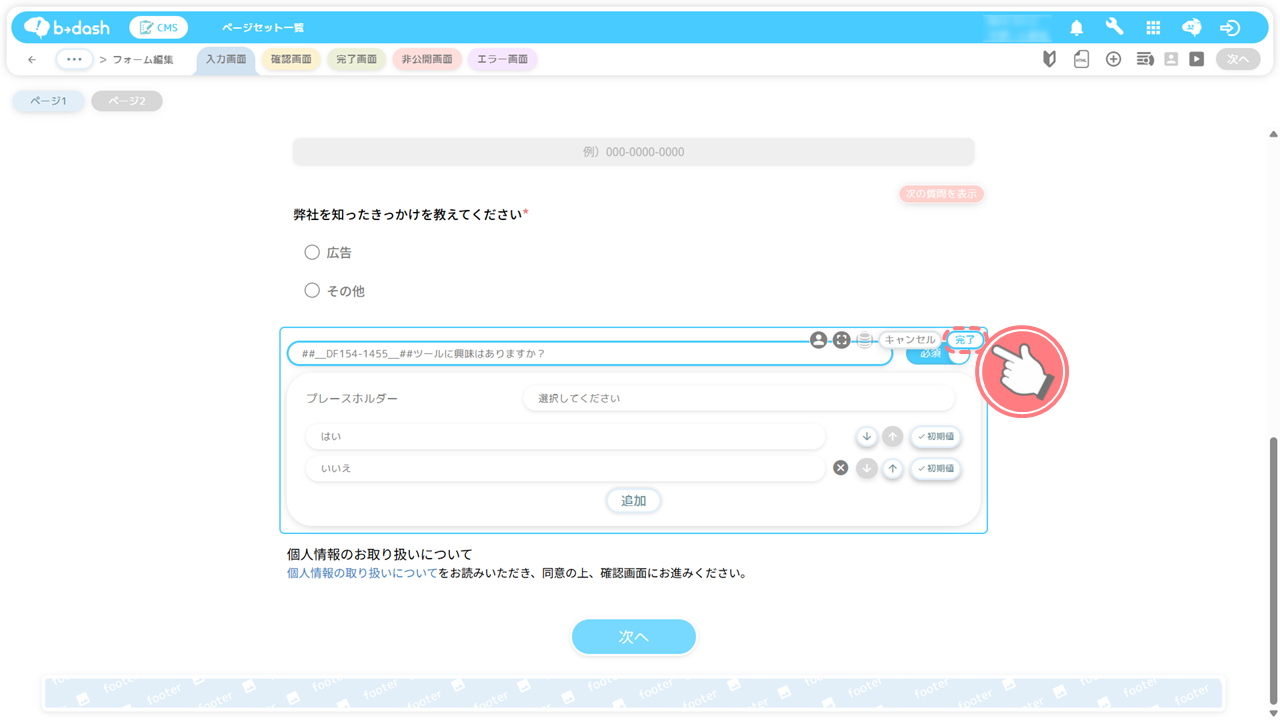
Task: Click the 完了 button
Action: (x=965, y=340)
